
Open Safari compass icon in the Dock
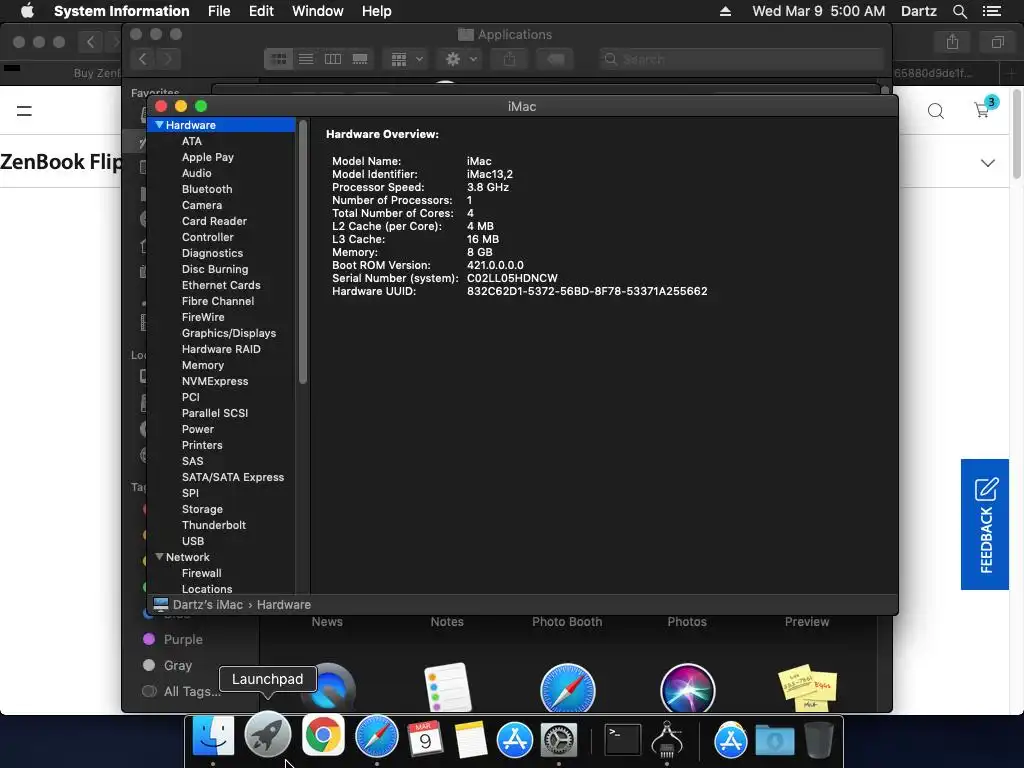pyautogui.click(x=377, y=737)
